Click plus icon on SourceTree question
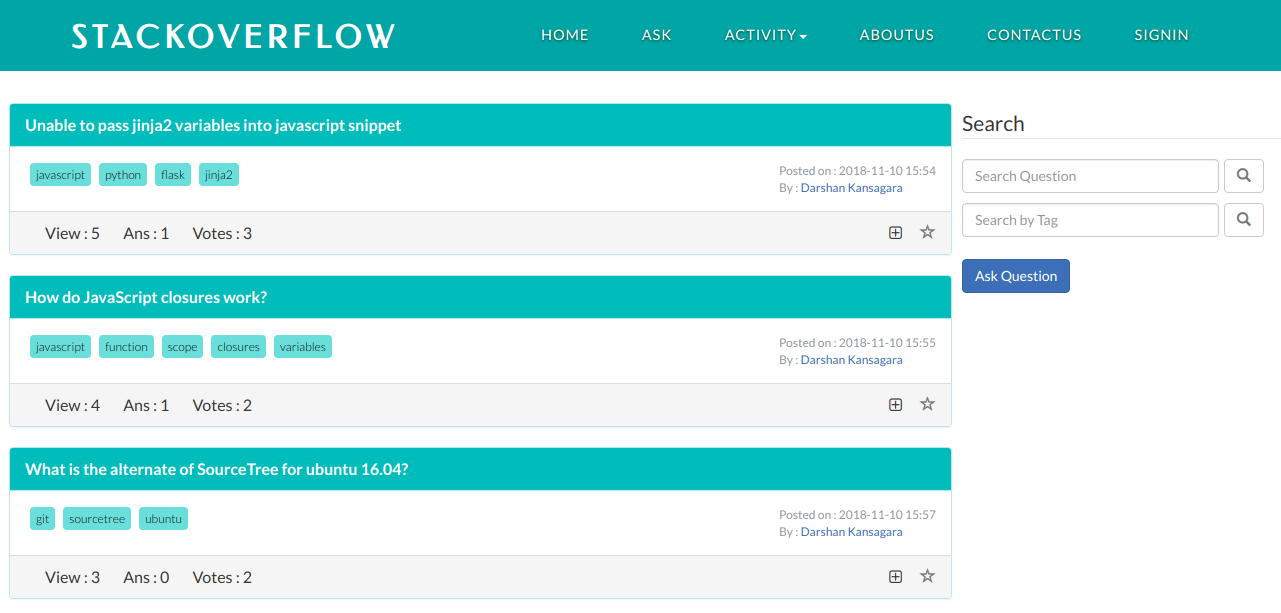Screen dimensions: 1281x613 tap(896, 576)
